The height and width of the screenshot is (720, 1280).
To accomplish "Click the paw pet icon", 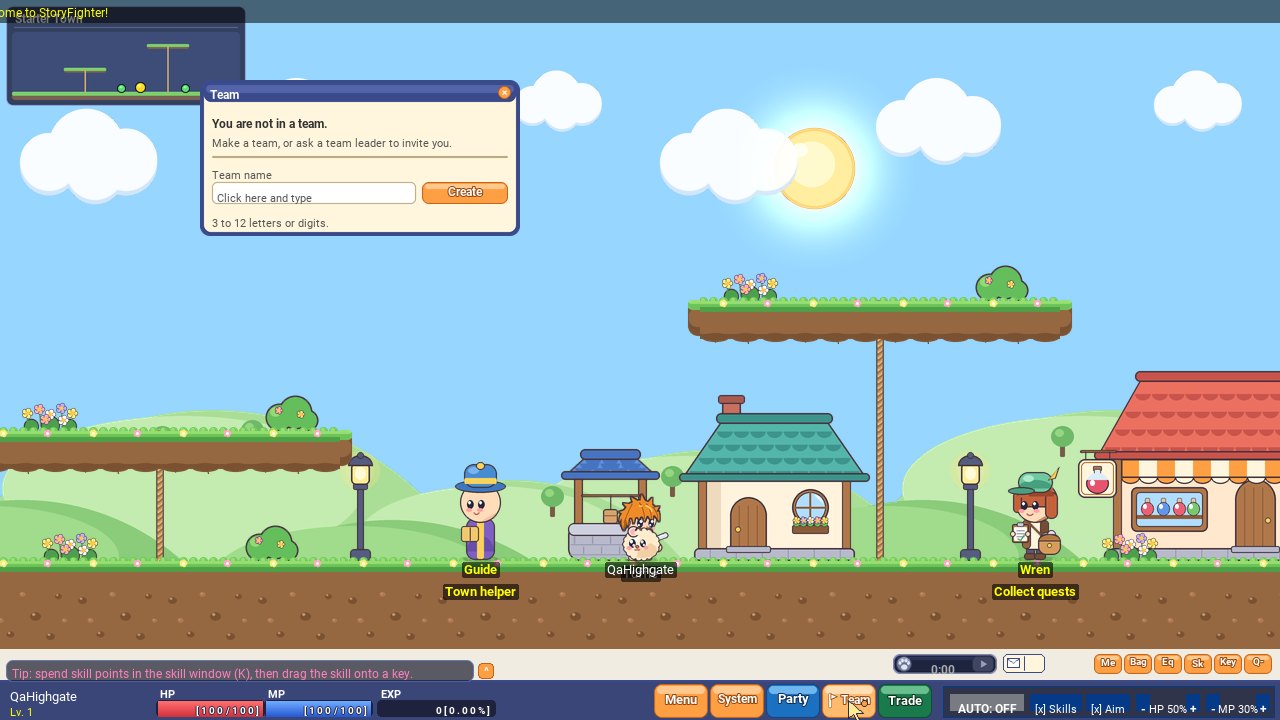I will tap(905, 664).
